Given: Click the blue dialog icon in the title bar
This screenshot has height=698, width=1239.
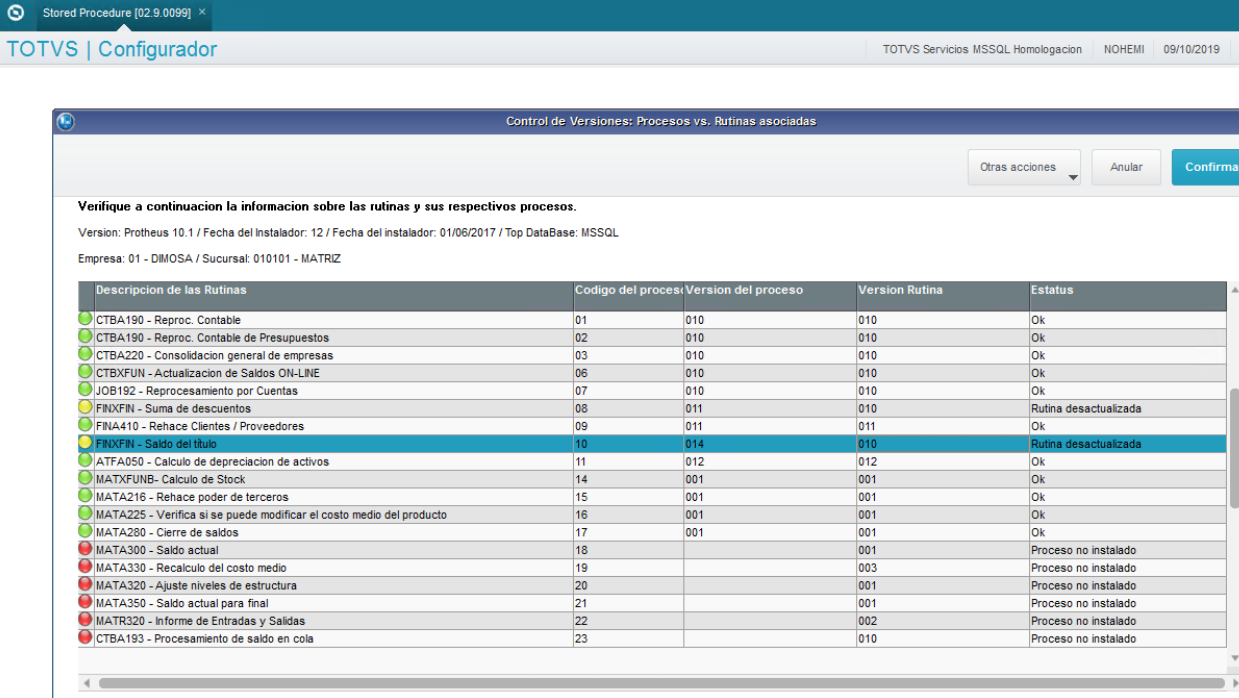Looking at the screenshot, I should (x=65, y=122).
